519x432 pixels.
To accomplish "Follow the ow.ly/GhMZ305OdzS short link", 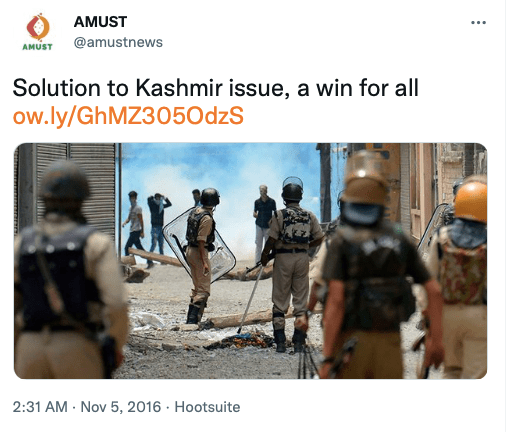I will [128, 116].
